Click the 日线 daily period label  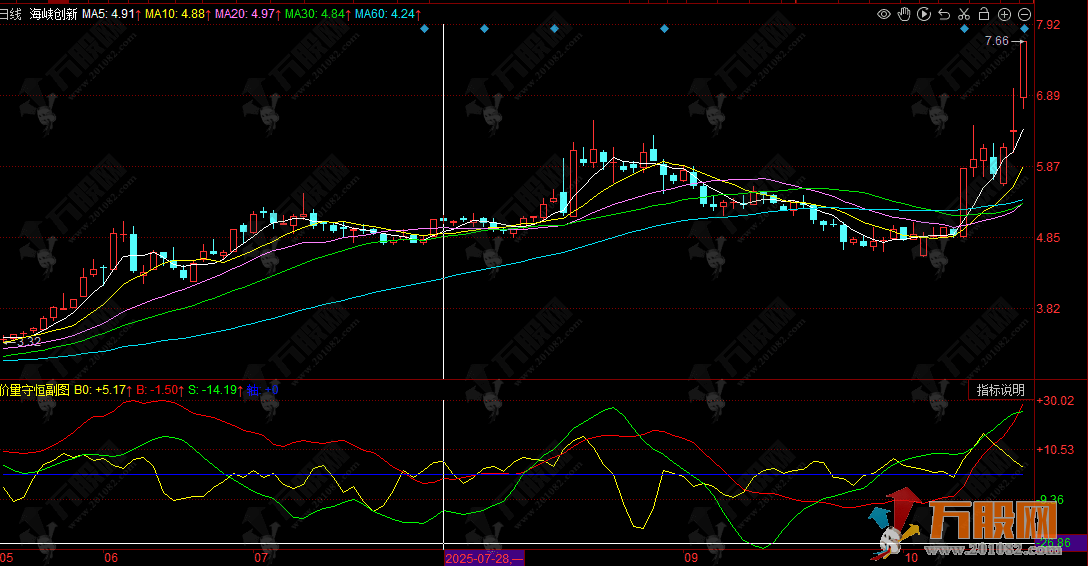click(11, 14)
